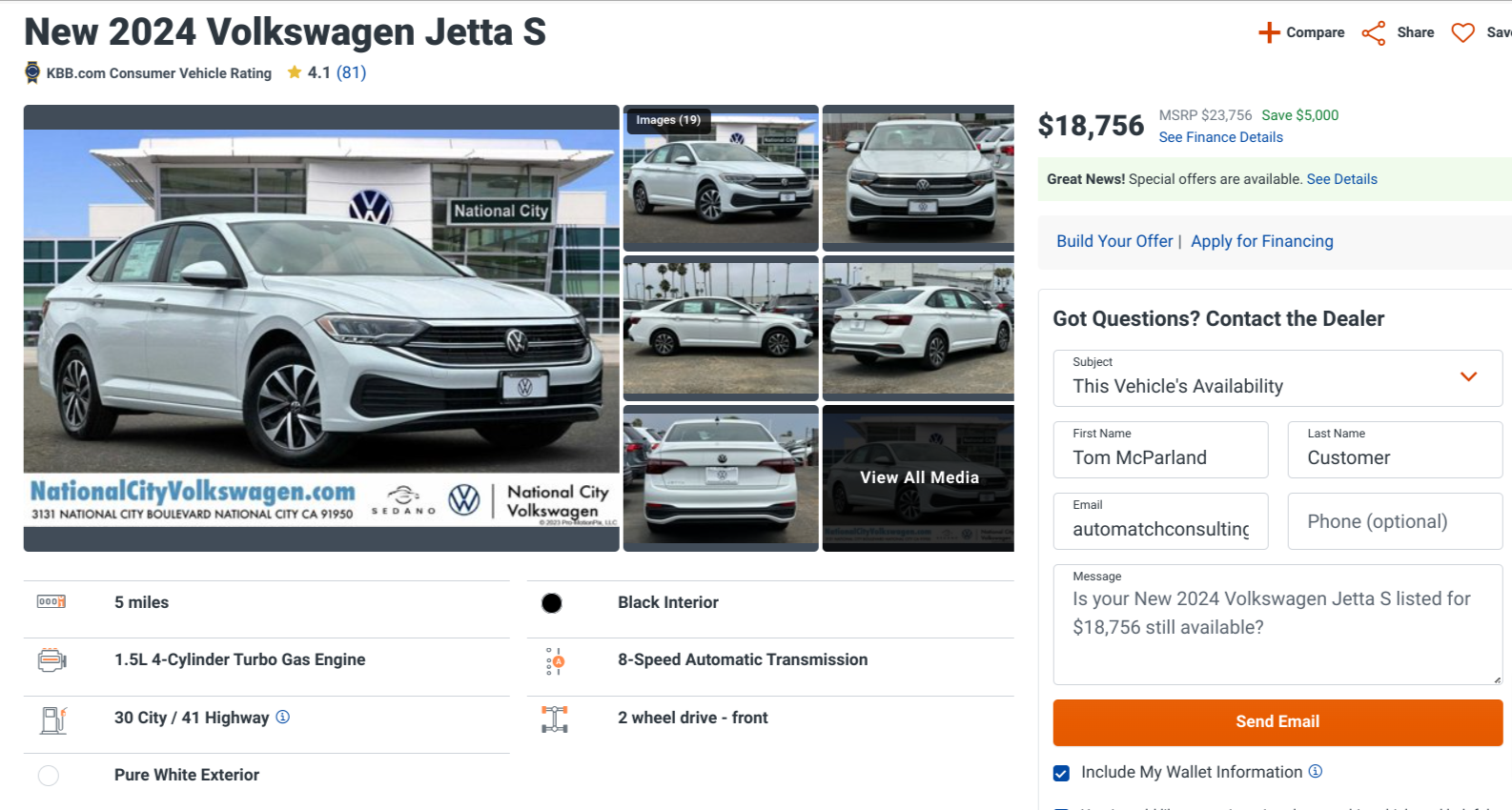Expand the Subject dropdown
This screenshot has width=1512, height=810.
[1468, 377]
